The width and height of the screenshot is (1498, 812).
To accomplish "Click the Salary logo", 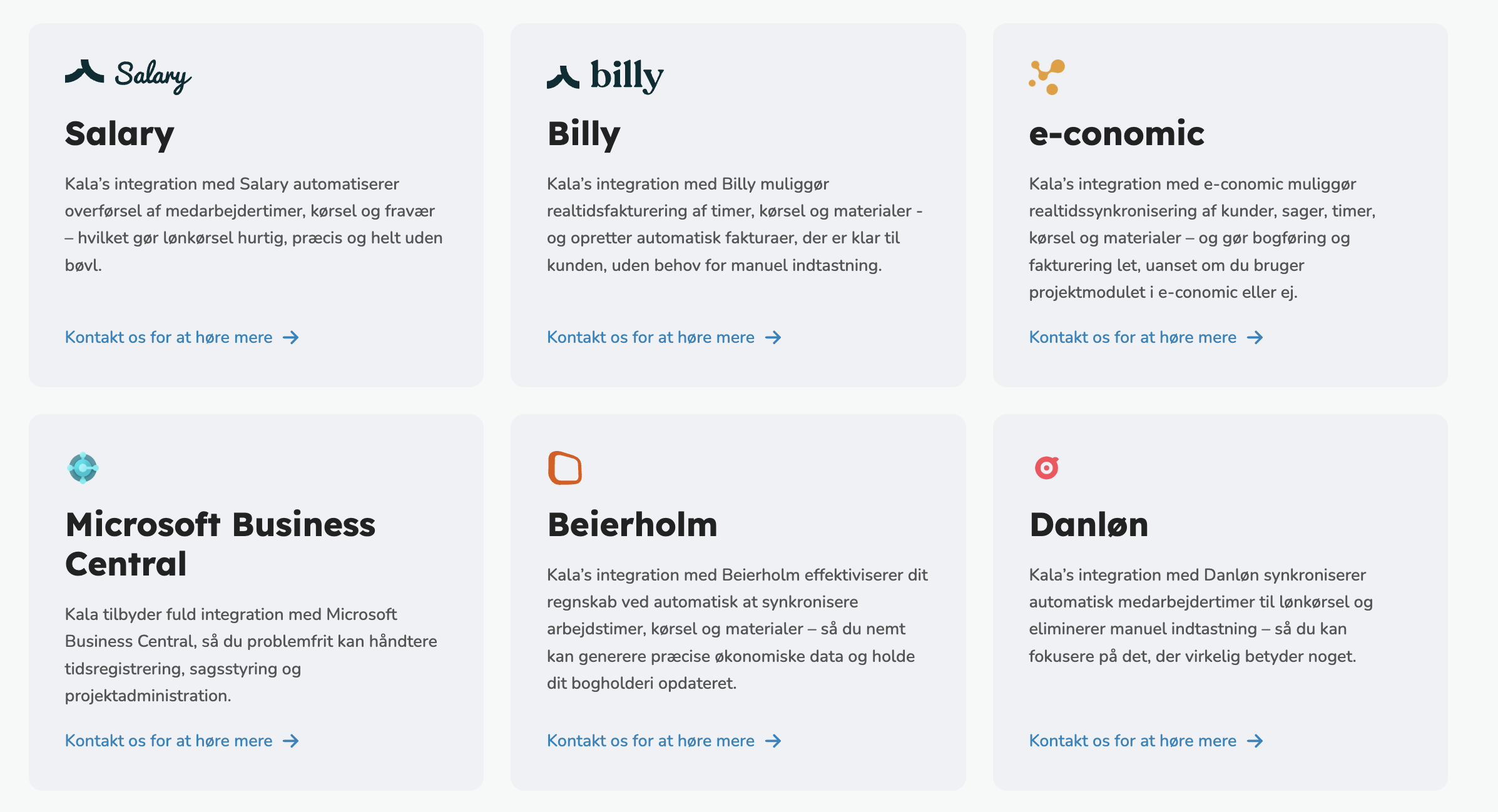I will (x=128, y=76).
